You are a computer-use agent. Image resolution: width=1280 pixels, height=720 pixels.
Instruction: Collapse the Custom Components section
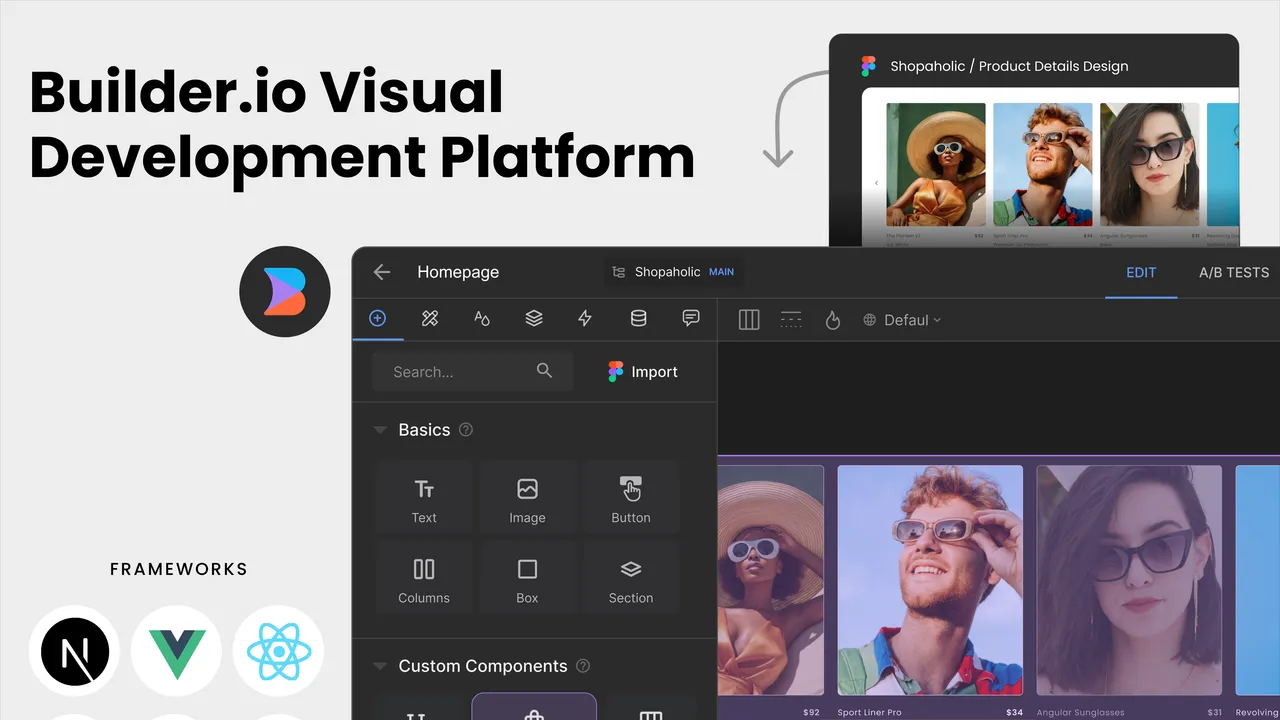(380, 666)
